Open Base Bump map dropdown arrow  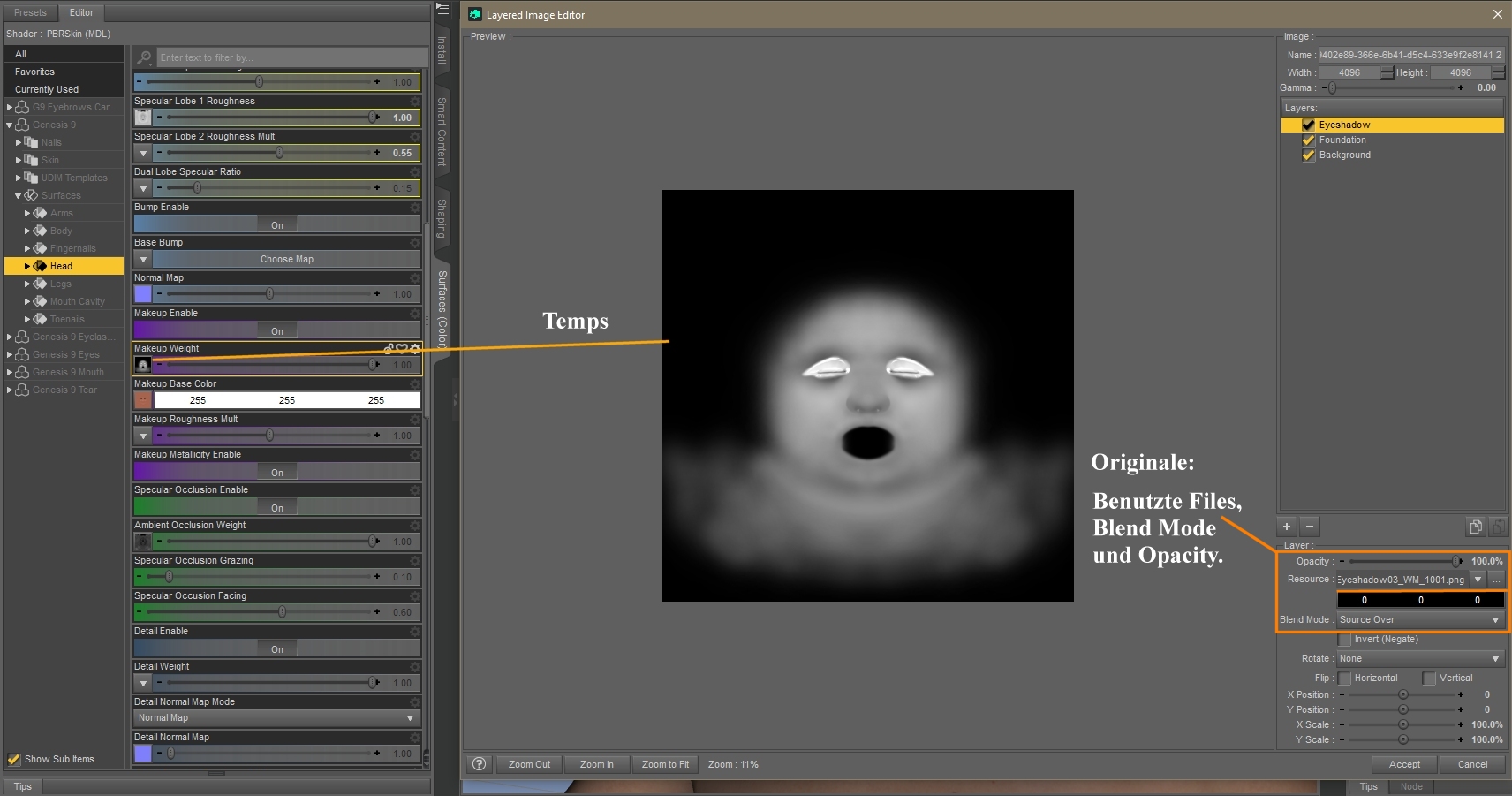(x=143, y=259)
